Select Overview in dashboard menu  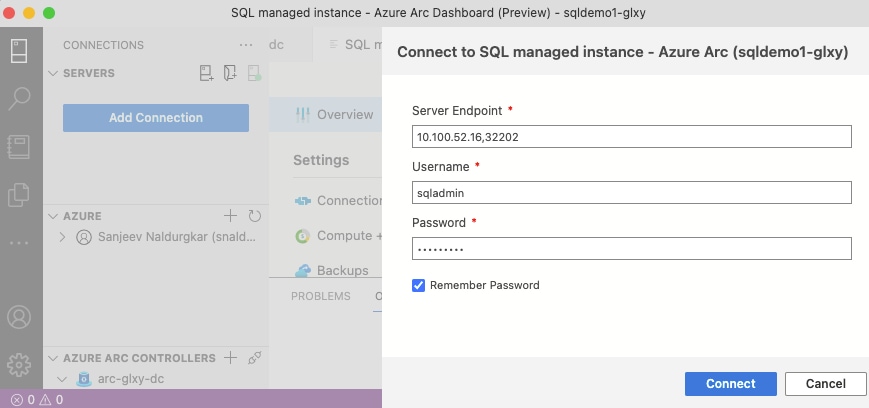coord(326,115)
